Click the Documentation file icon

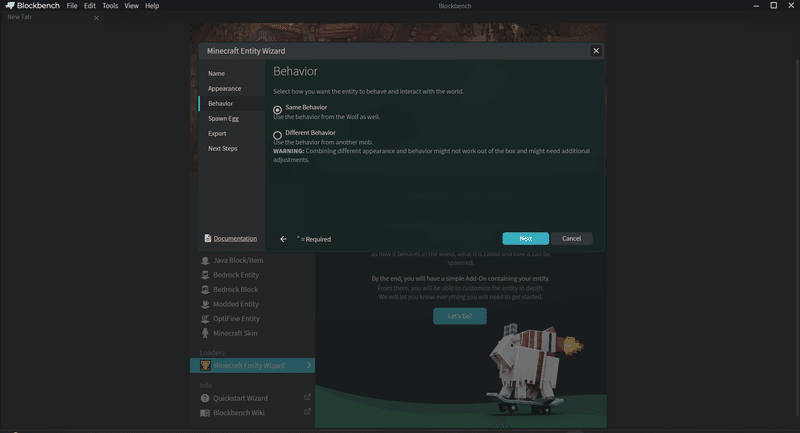click(208, 238)
